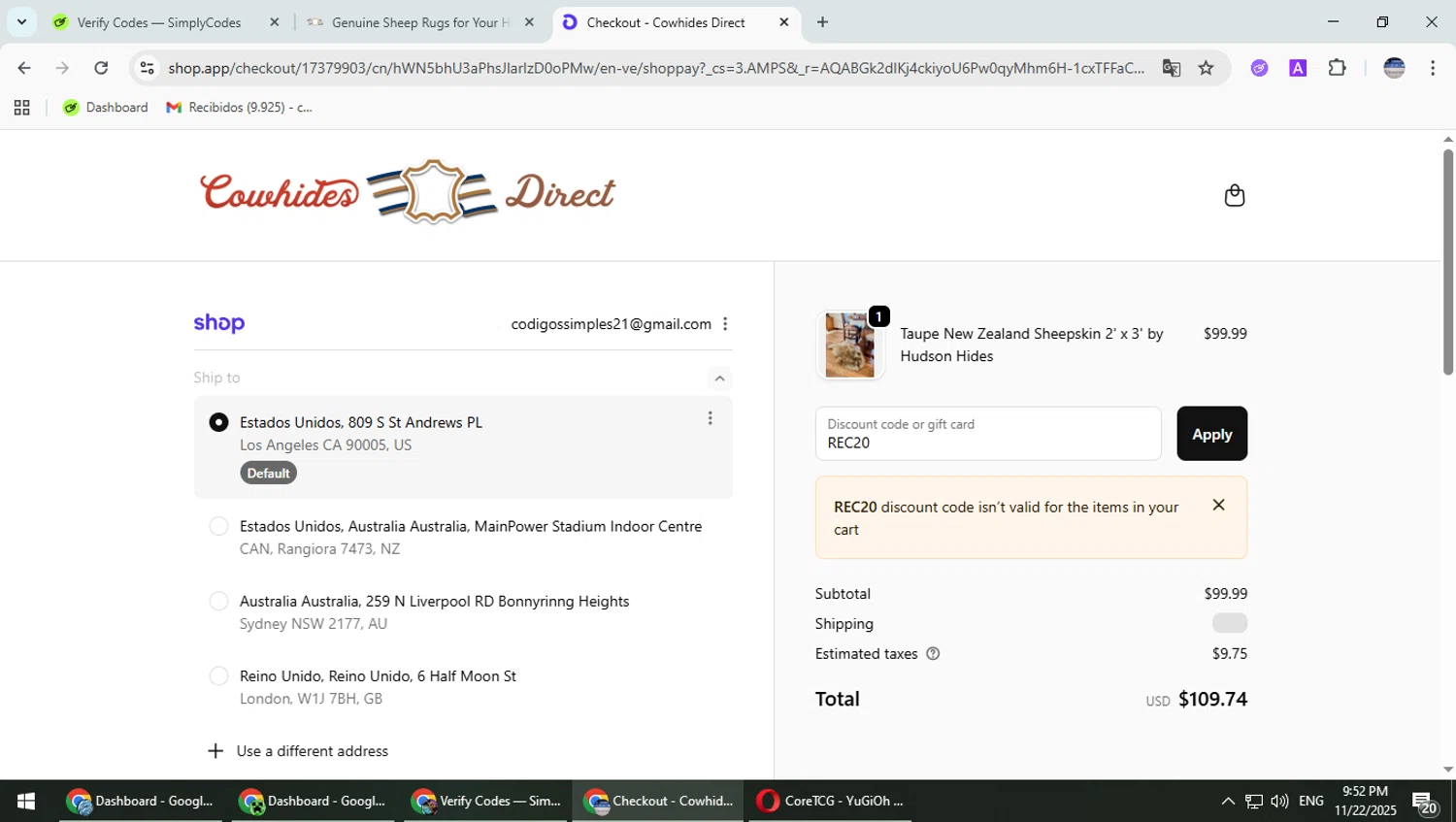Close the Verify Codes — SimplyCodes tab
1456x822 pixels.
(x=274, y=22)
